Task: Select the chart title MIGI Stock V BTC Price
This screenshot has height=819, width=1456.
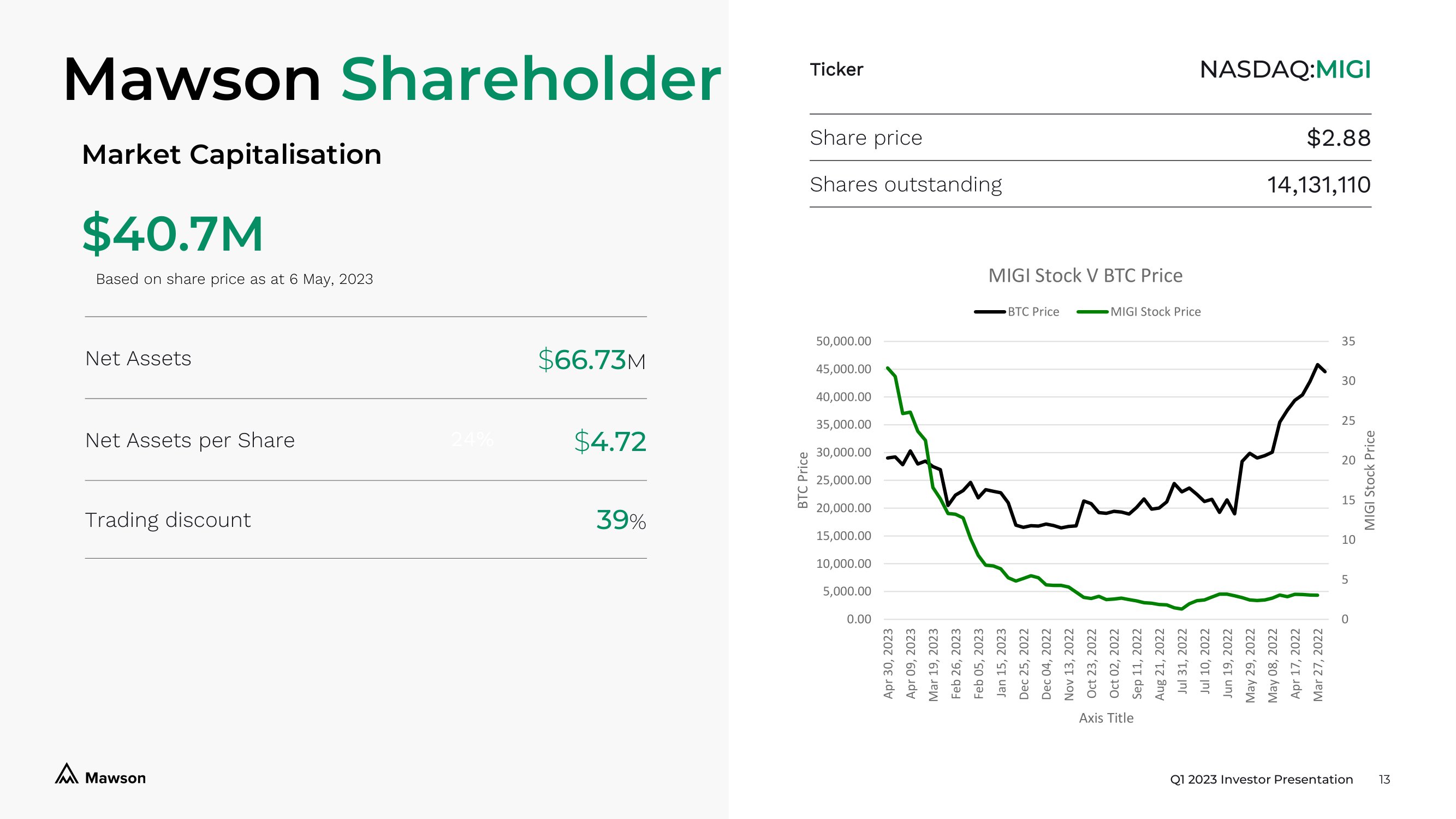Action: point(1085,276)
